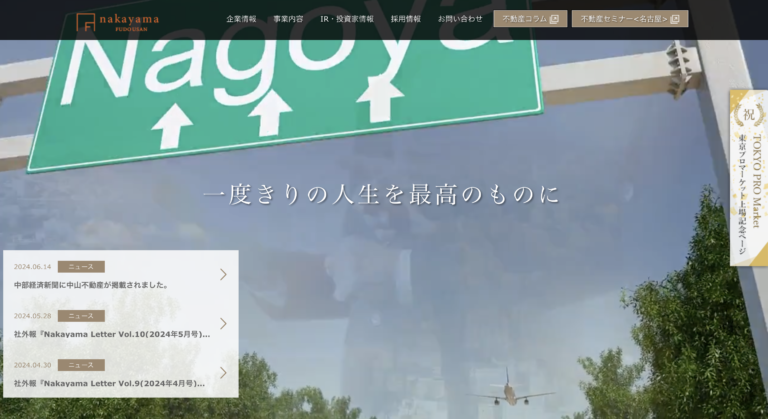Click the 2024.06.14 date text
Screen dimensions: 768x419
coord(32,267)
